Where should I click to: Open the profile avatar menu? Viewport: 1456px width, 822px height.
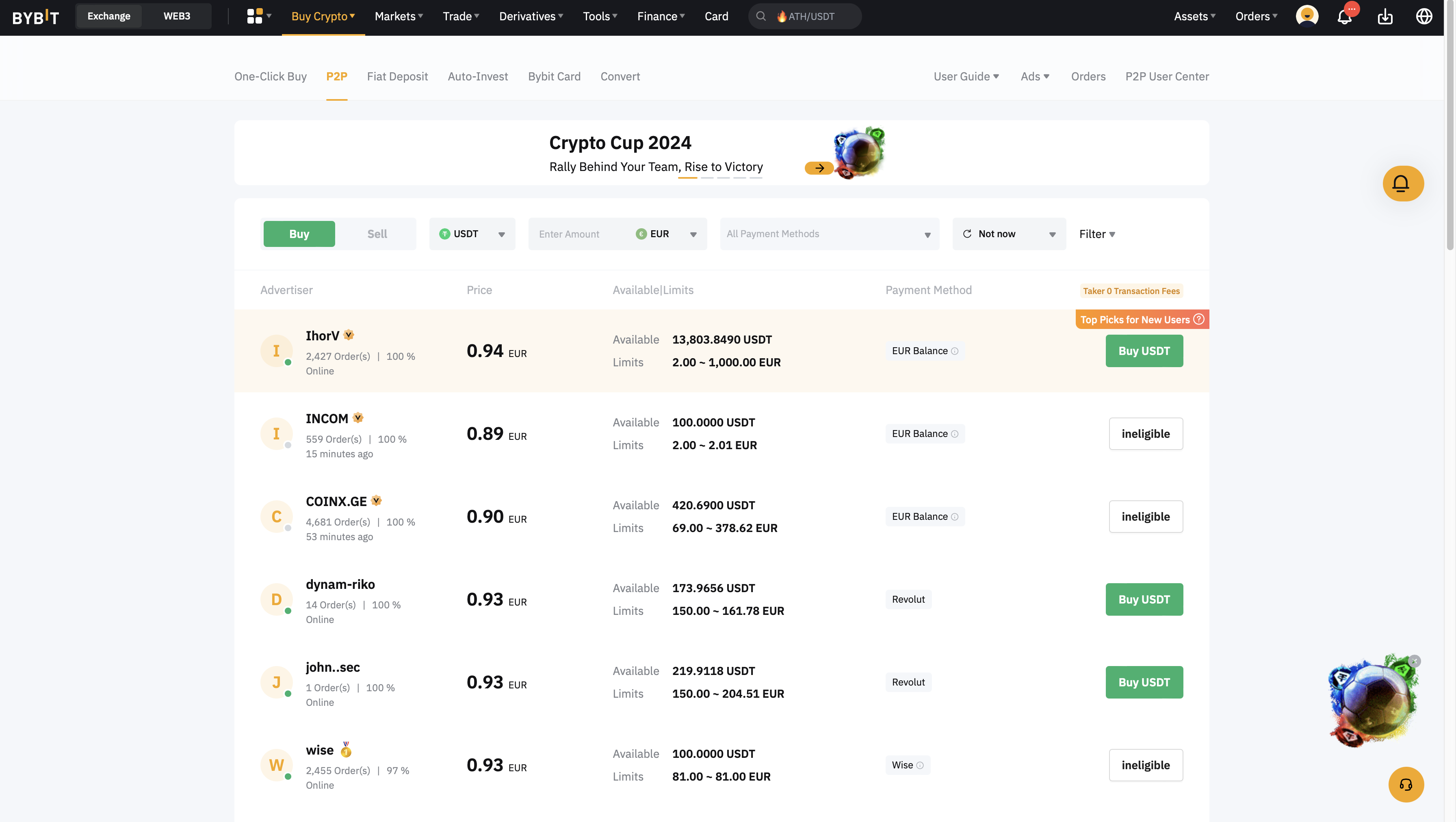[x=1306, y=16]
